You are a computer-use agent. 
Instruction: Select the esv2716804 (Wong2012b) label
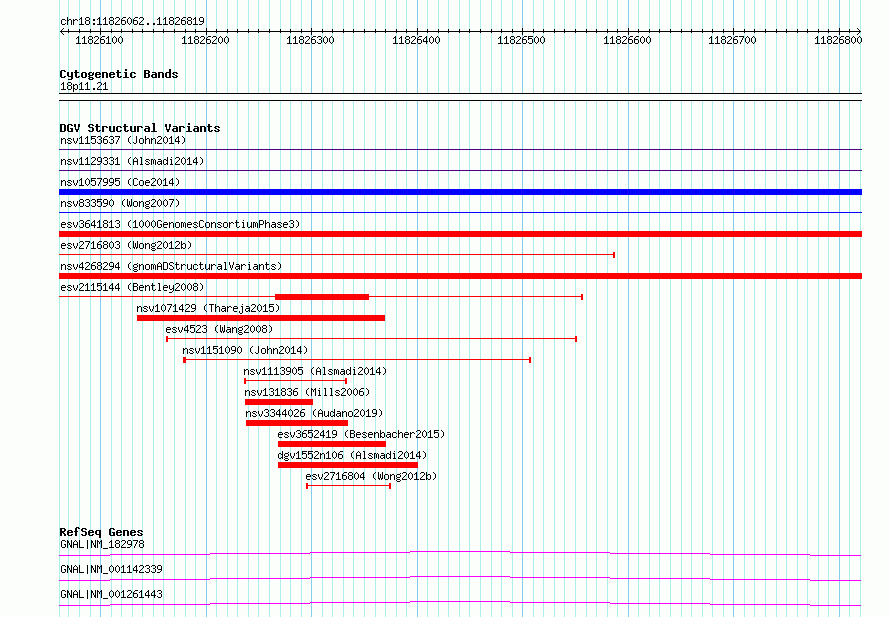(371, 476)
